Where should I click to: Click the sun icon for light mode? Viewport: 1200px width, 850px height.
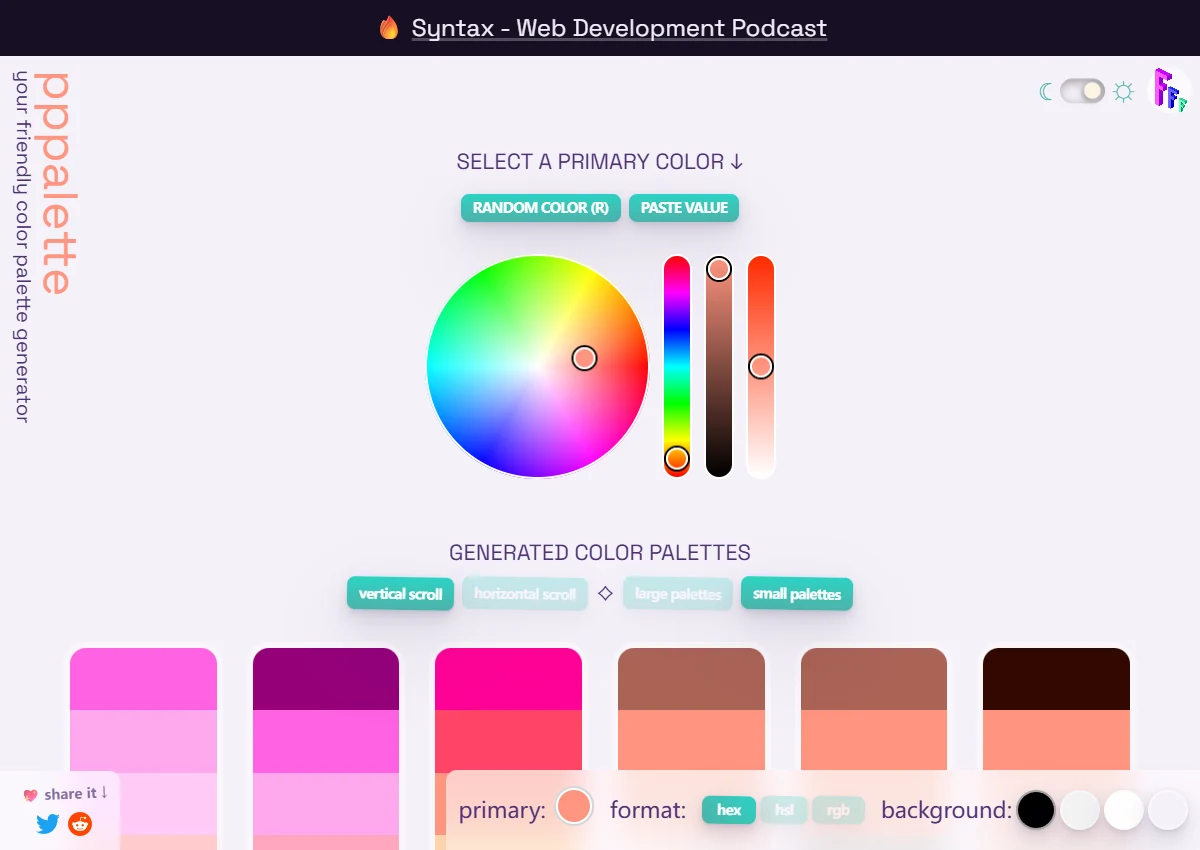[1124, 92]
